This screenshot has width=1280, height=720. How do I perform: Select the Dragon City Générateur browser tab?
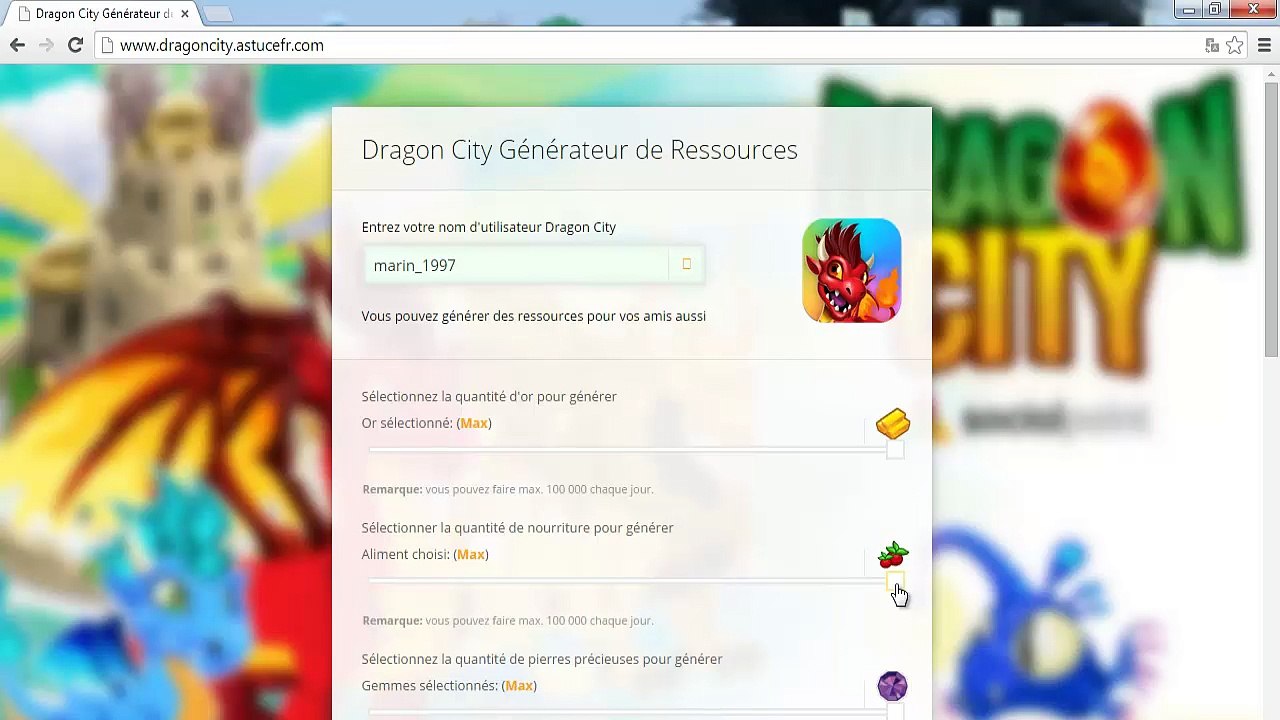tap(100, 14)
